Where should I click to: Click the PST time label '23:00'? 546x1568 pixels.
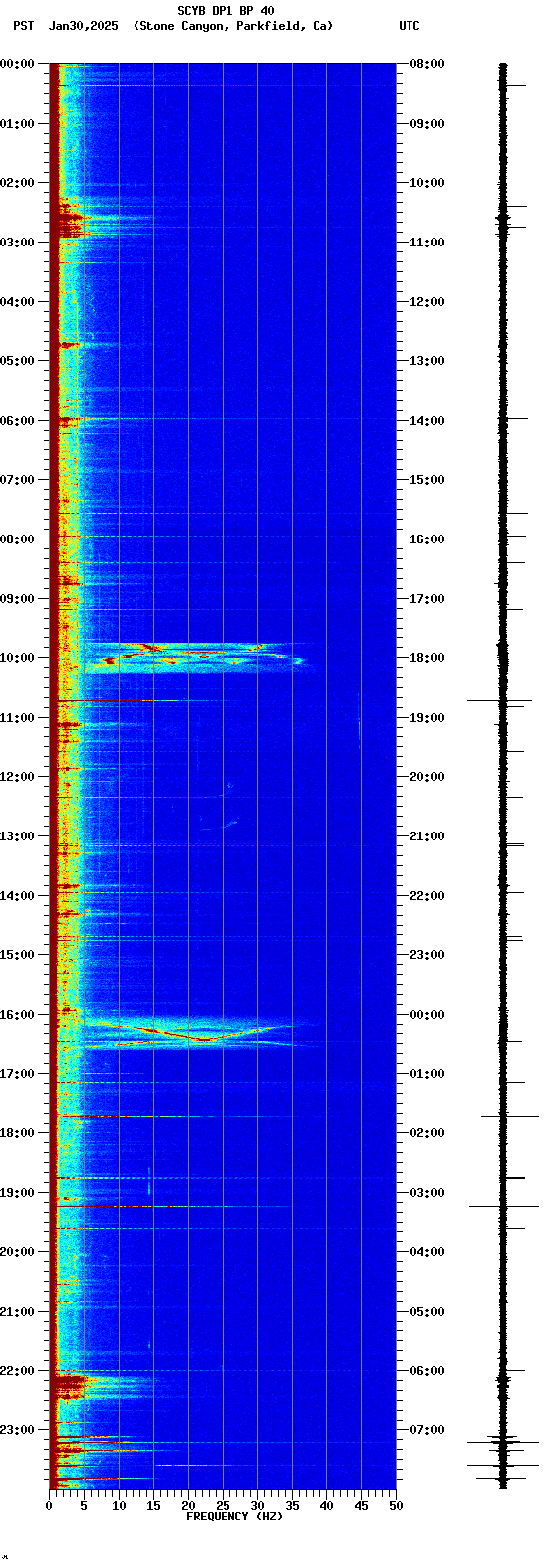[x=17, y=1430]
